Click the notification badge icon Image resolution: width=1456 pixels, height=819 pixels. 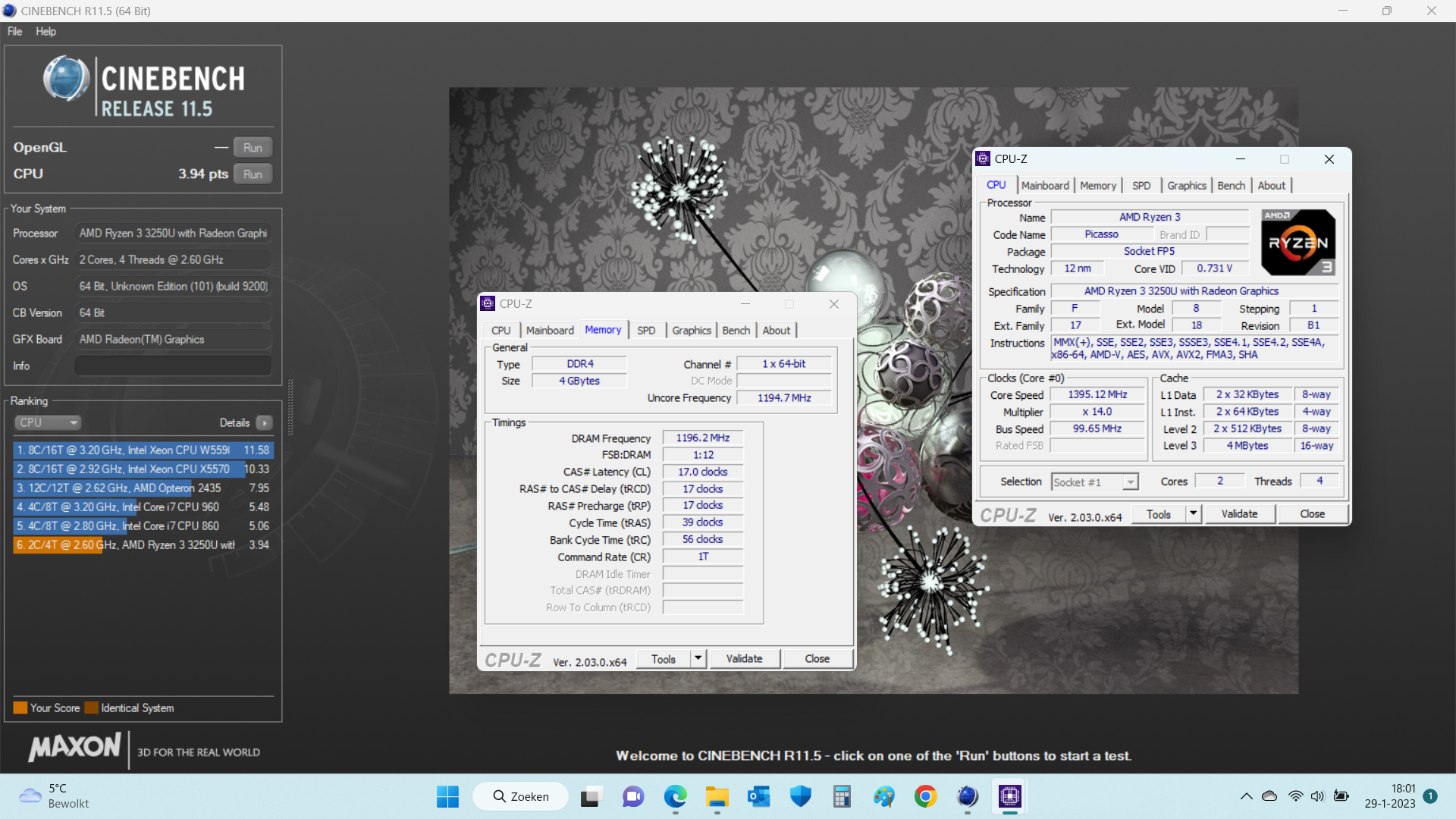1430,796
